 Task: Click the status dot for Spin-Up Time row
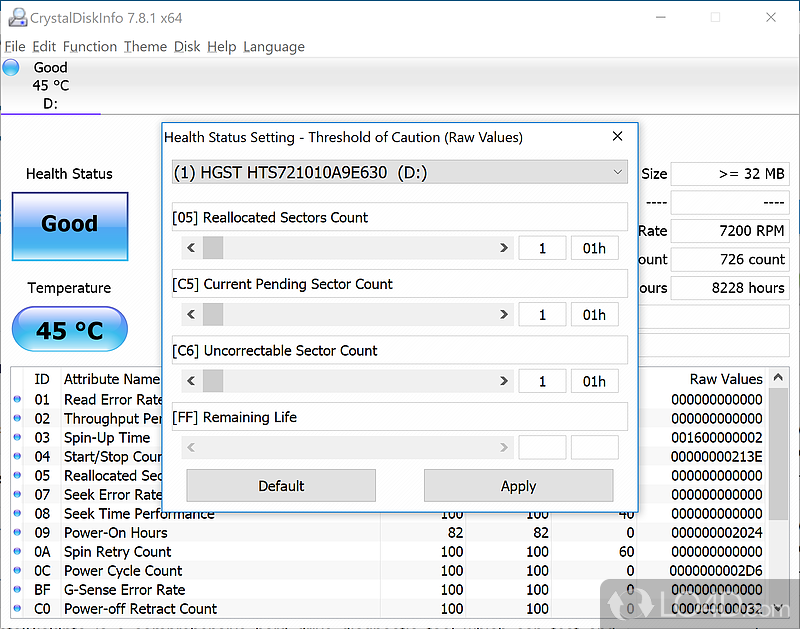[17, 437]
